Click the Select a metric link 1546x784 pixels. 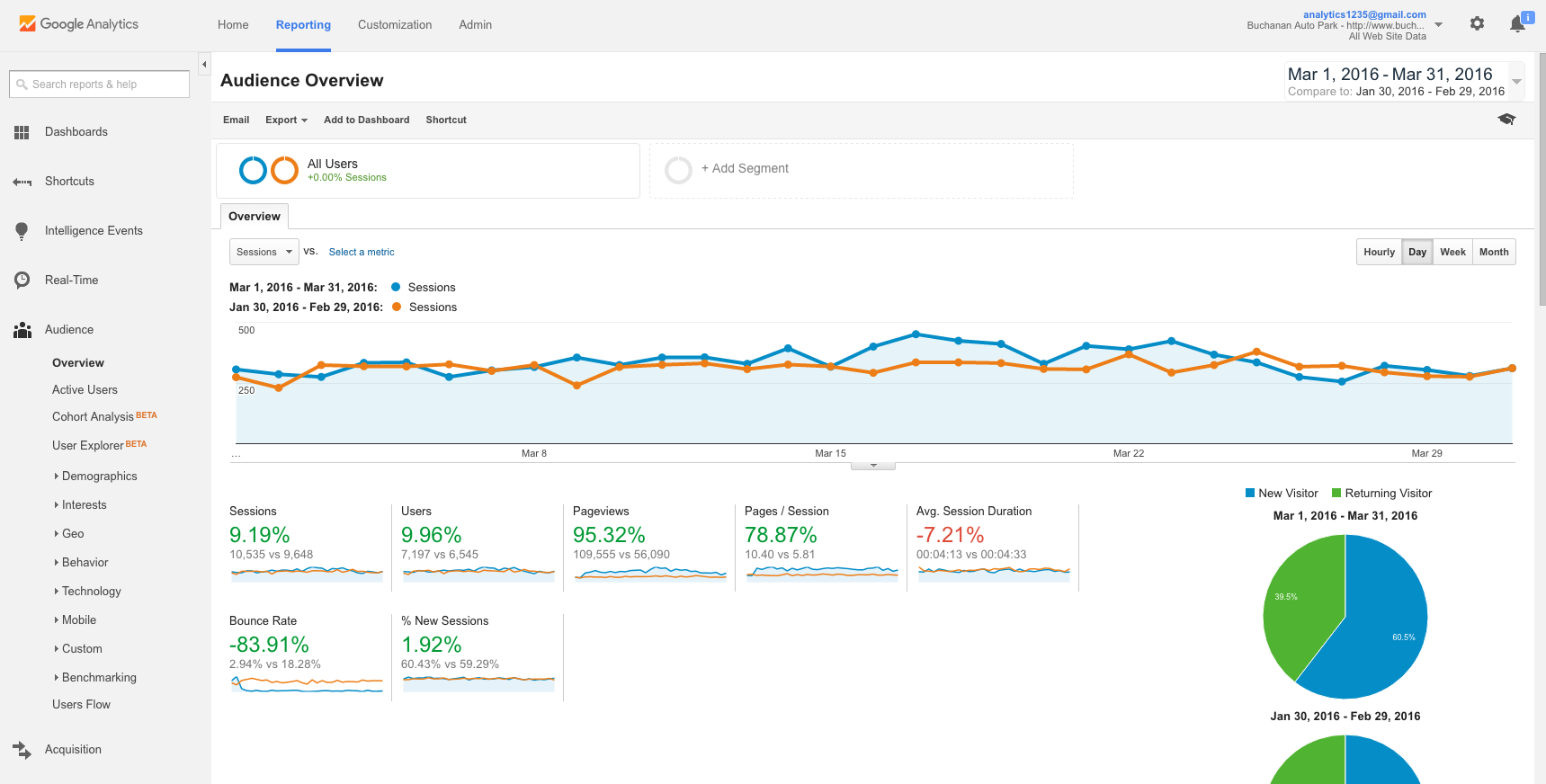point(362,253)
